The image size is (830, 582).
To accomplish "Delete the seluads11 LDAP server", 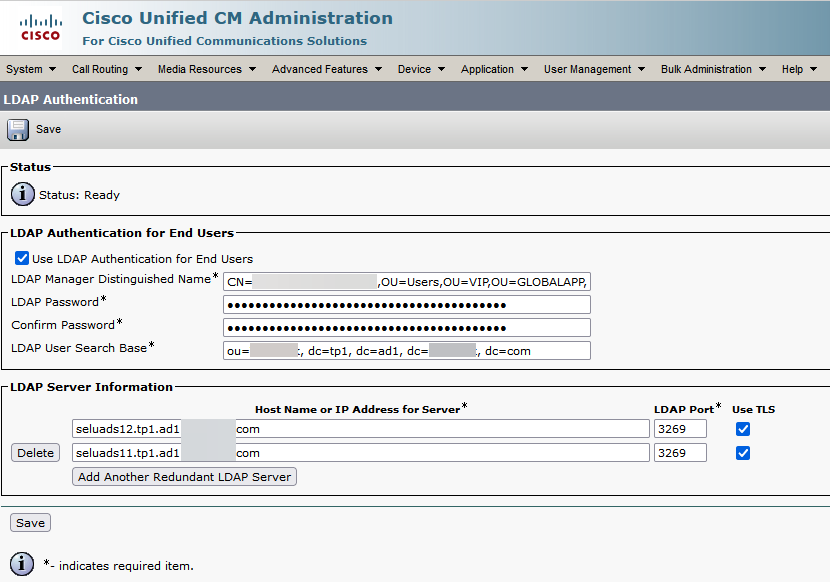I will click(x=35, y=453).
